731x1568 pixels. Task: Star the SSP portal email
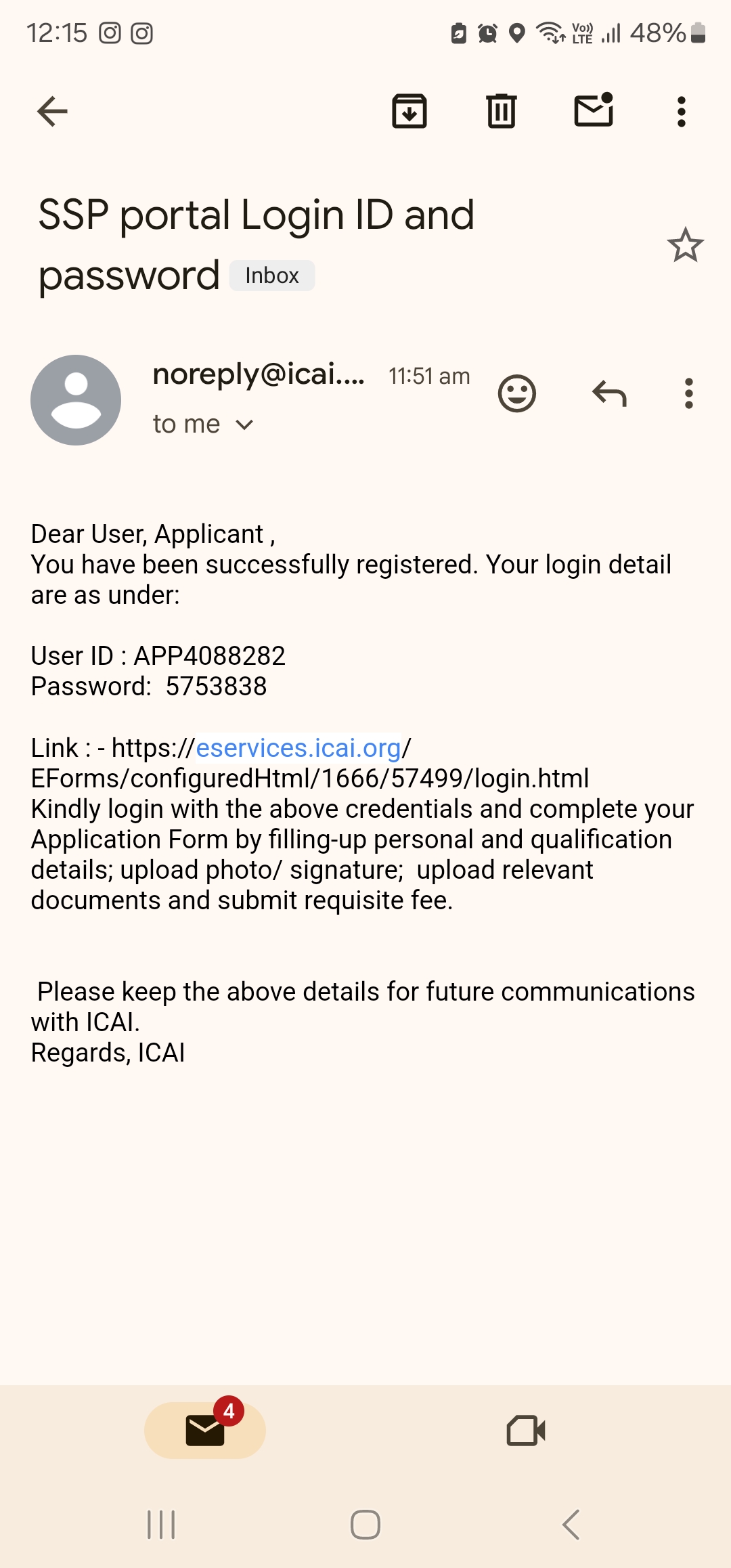click(685, 245)
